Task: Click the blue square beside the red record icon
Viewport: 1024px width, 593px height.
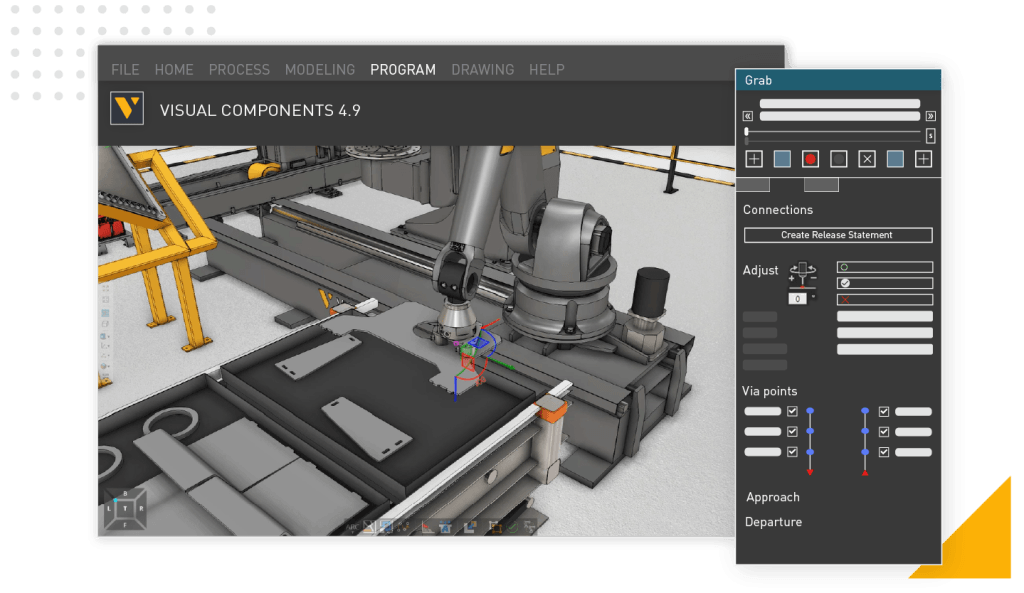Action: (782, 159)
